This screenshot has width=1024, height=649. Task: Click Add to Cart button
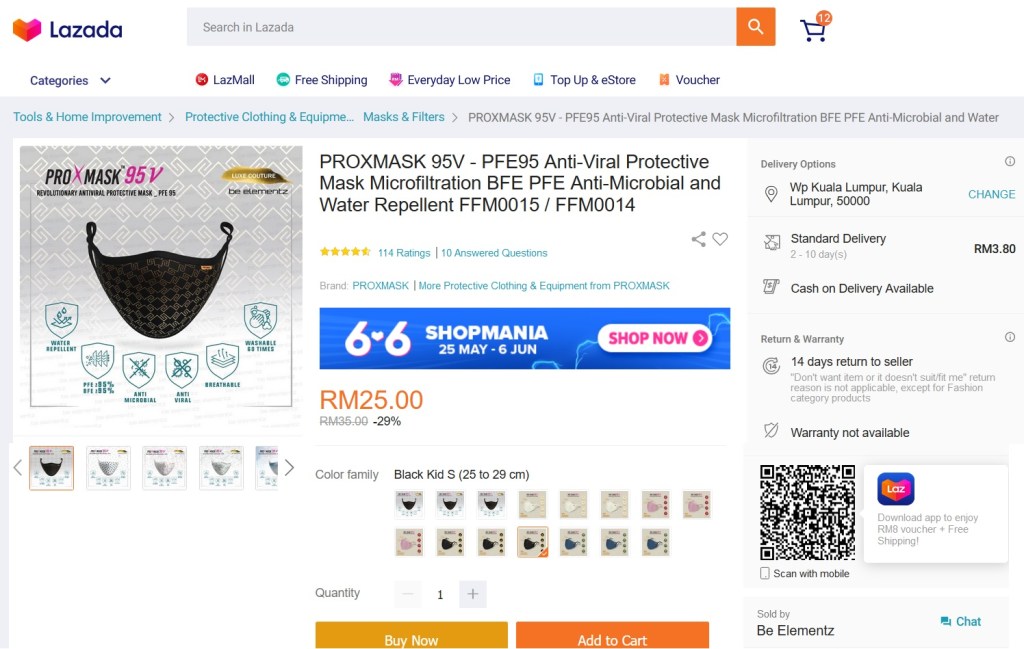(x=612, y=635)
